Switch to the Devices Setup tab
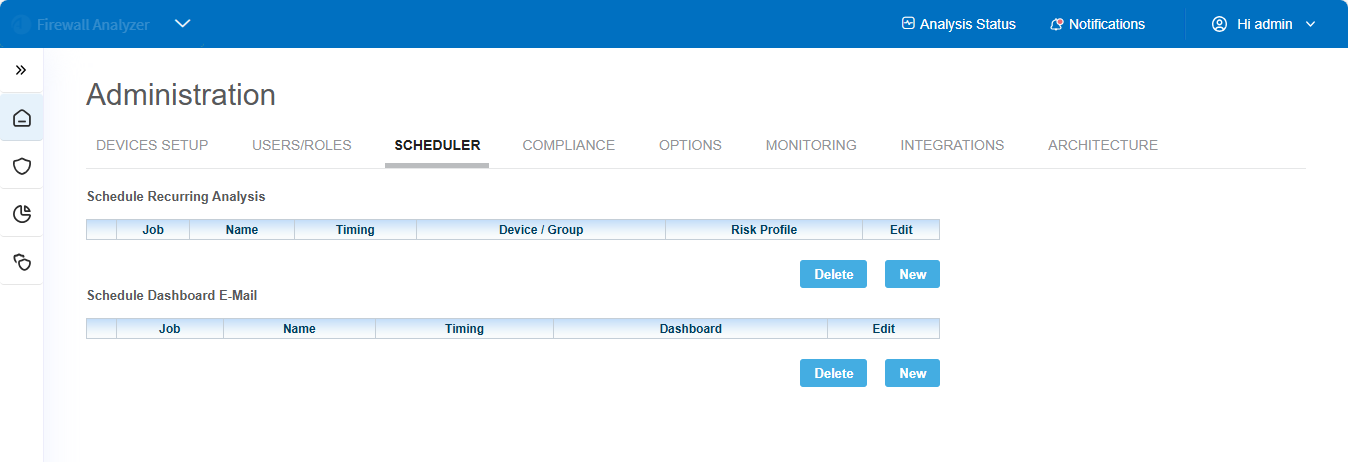The height and width of the screenshot is (462, 1348). 152,145
